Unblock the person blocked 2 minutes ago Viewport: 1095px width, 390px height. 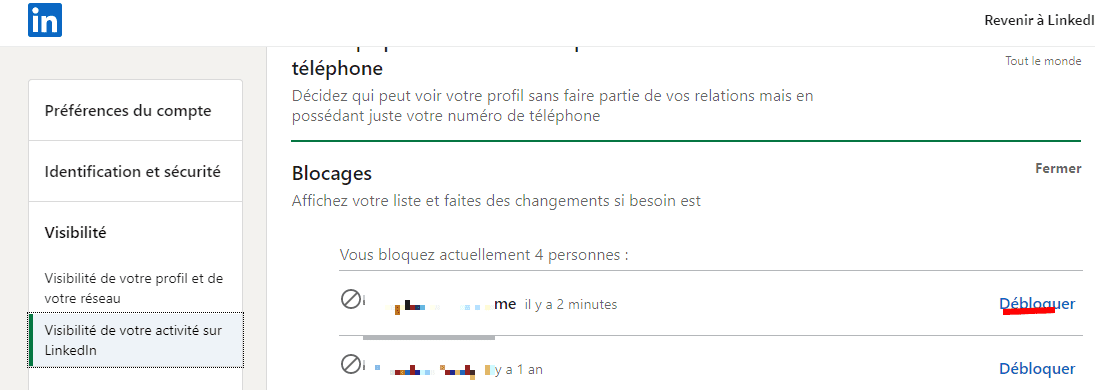point(1037,303)
